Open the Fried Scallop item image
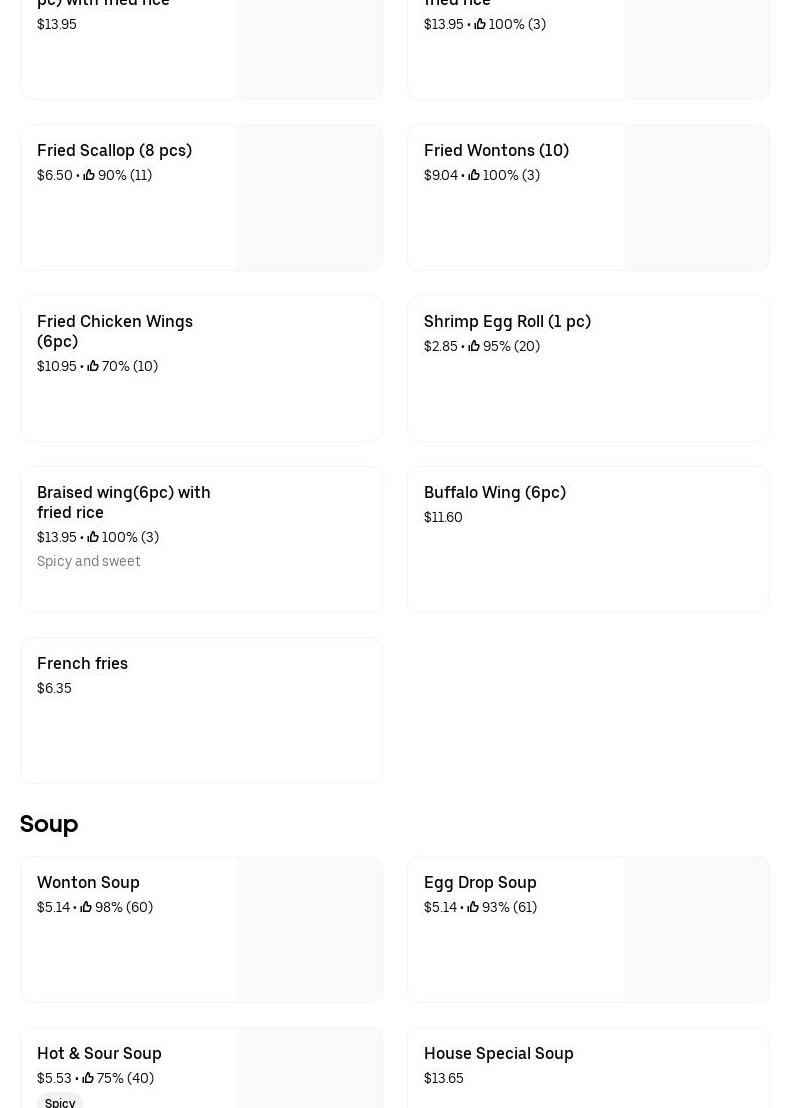 pos(309,198)
